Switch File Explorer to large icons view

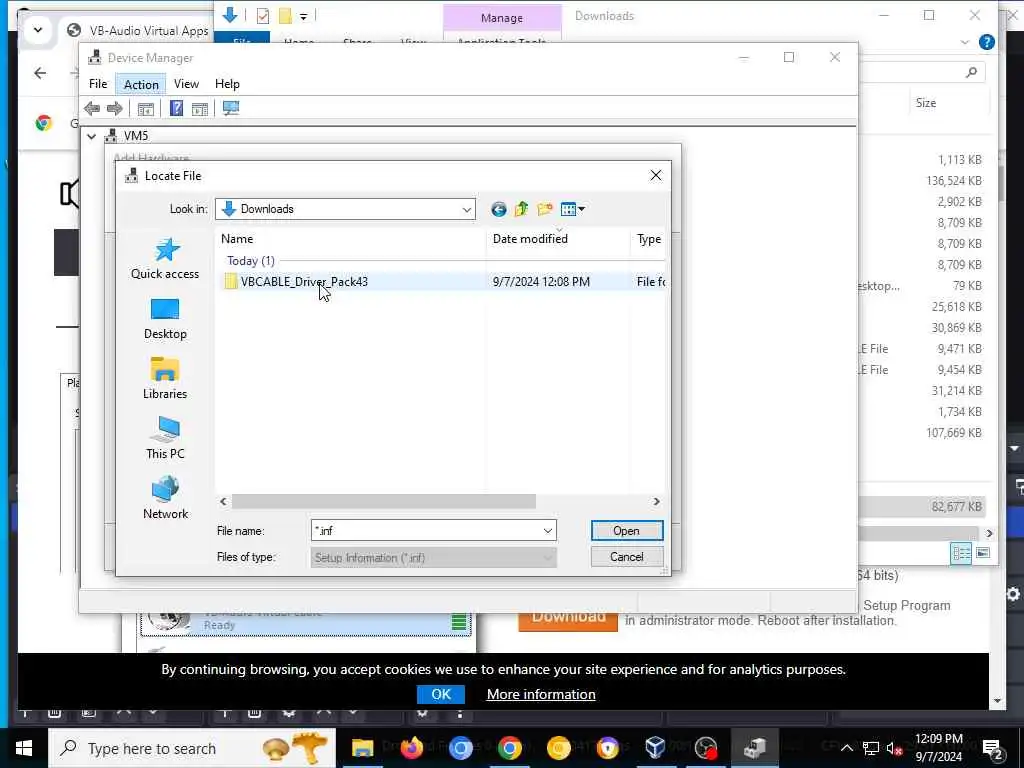coord(983,553)
